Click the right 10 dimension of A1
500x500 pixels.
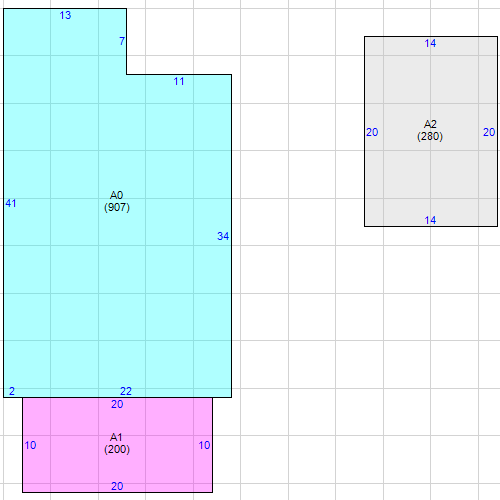click(204, 445)
